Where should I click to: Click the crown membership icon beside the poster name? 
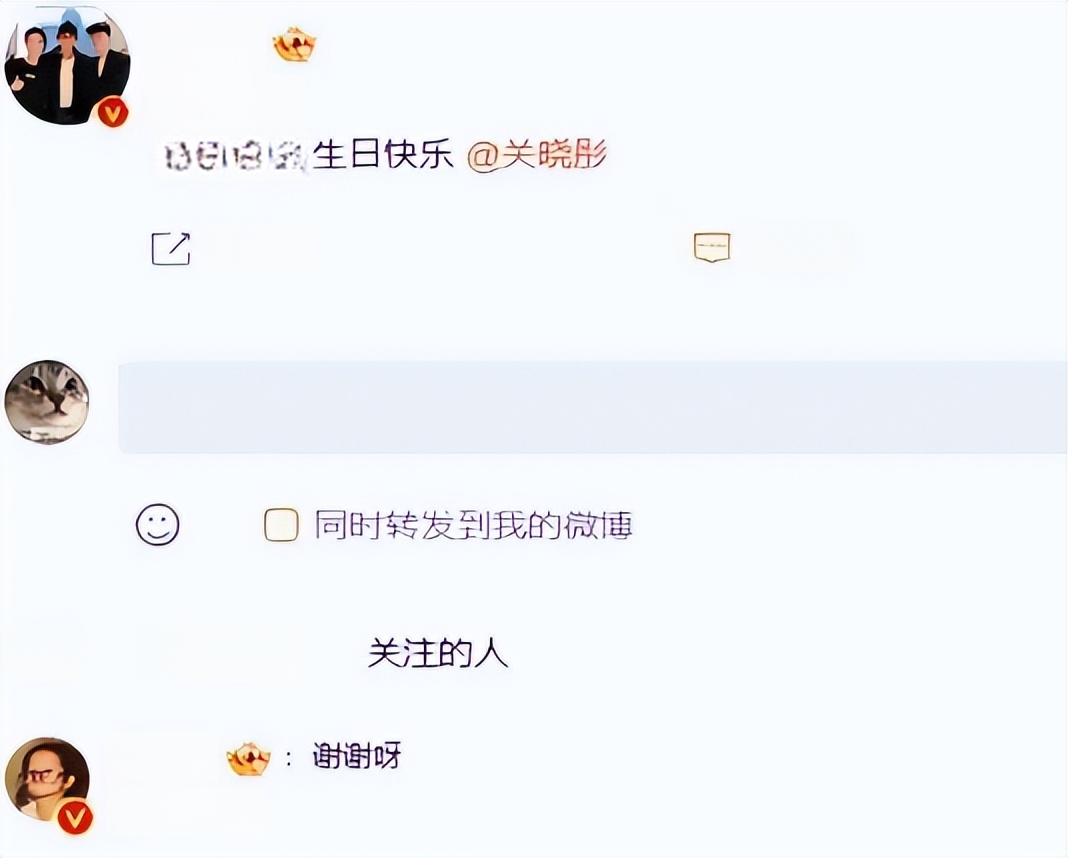tap(294, 44)
